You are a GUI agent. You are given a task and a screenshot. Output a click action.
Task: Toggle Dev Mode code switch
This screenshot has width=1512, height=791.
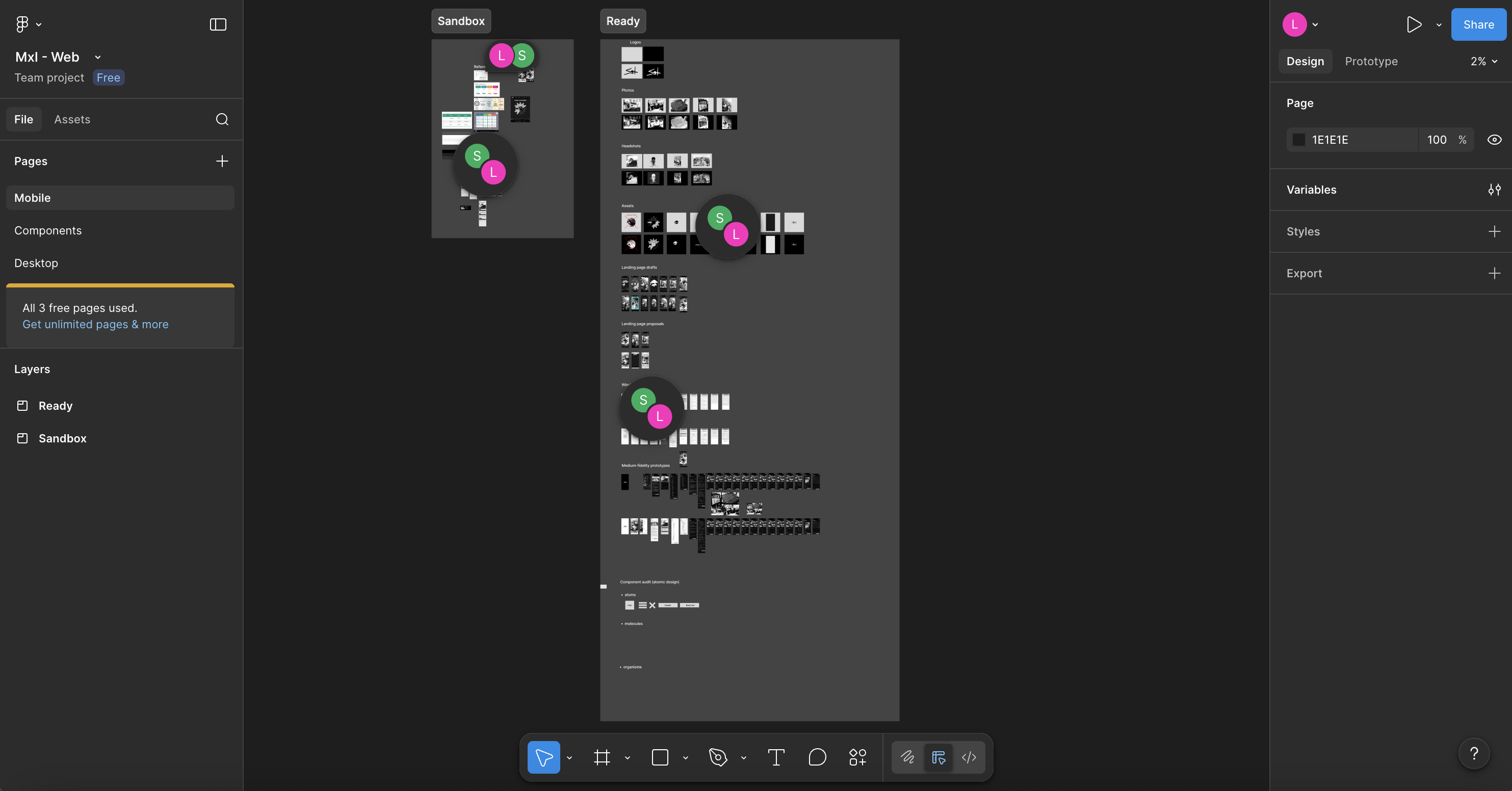click(x=969, y=757)
